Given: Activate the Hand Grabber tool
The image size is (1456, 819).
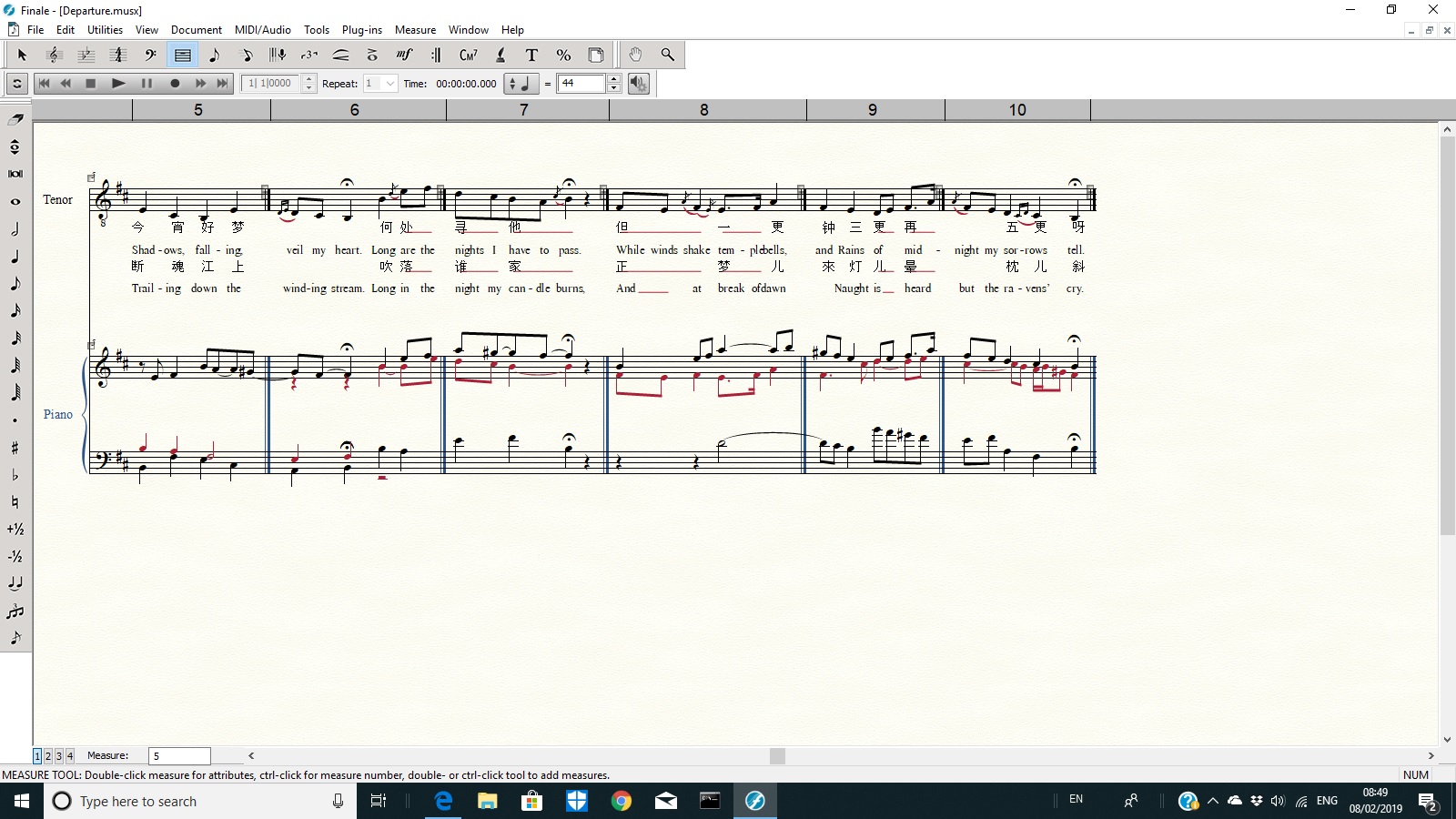Looking at the screenshot, I should (x=635, y=56).
